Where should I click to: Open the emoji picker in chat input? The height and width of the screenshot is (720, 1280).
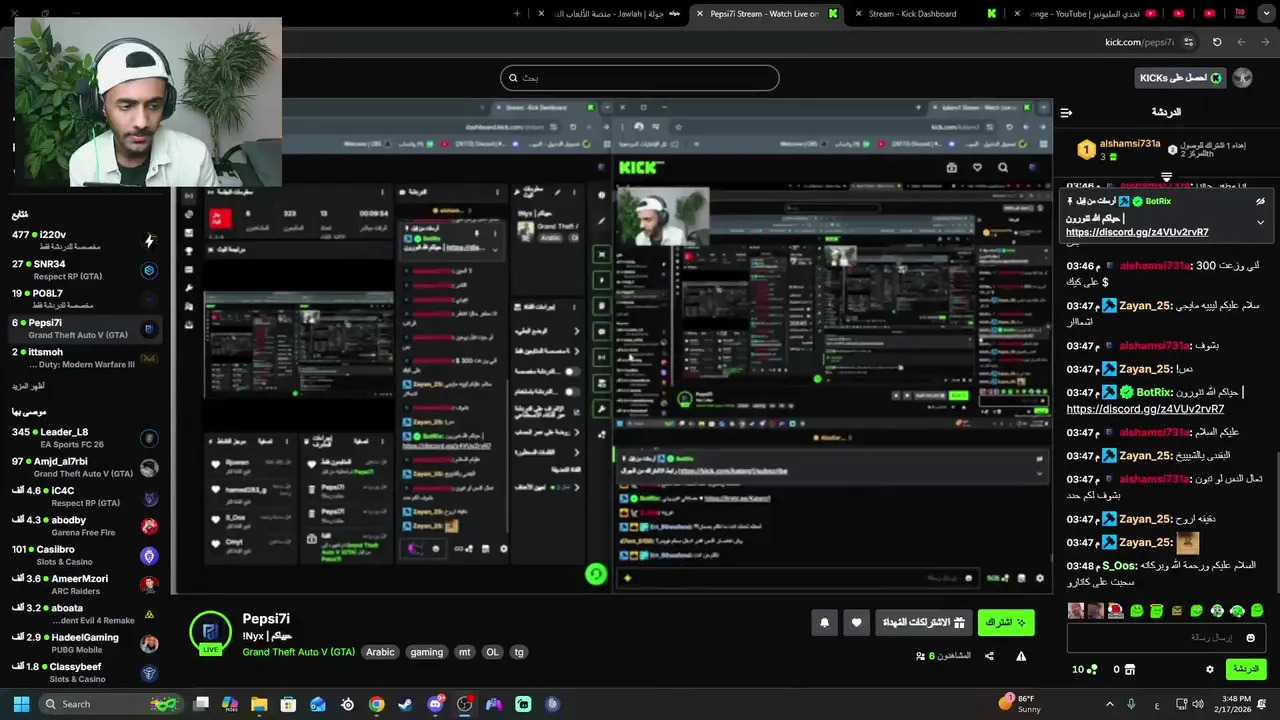pos(1250,637)
